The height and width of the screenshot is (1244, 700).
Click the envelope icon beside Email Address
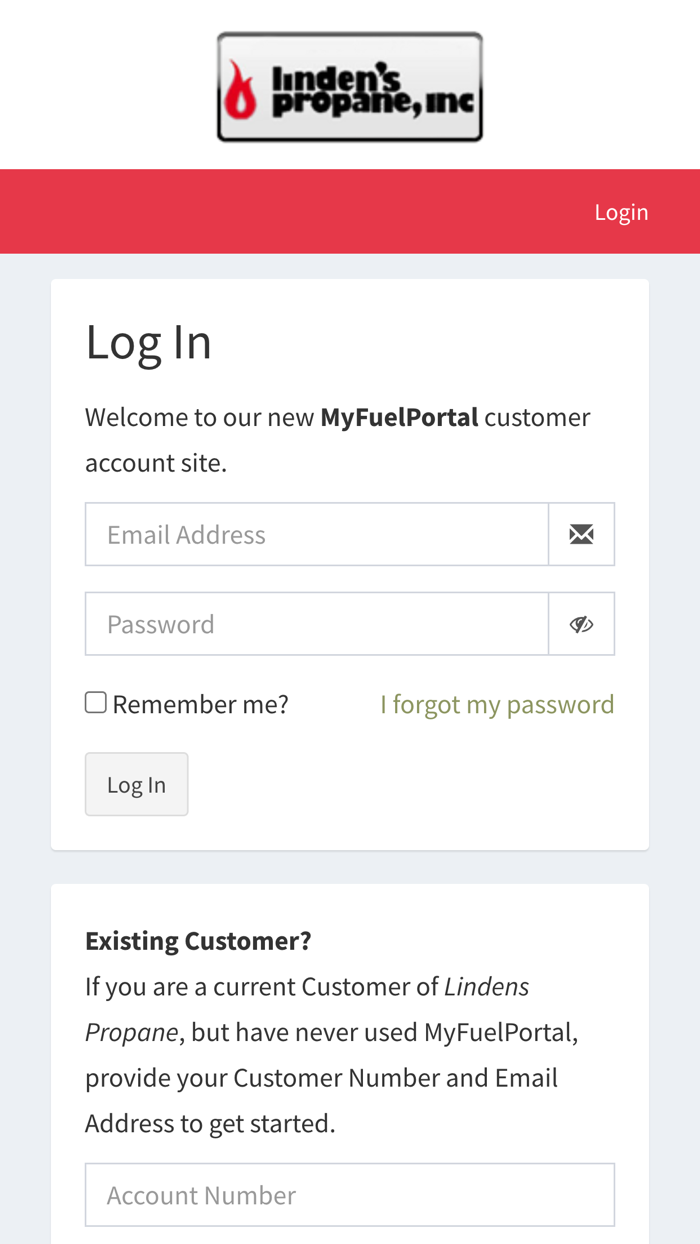pyautogui.click(x=581, y=534)
